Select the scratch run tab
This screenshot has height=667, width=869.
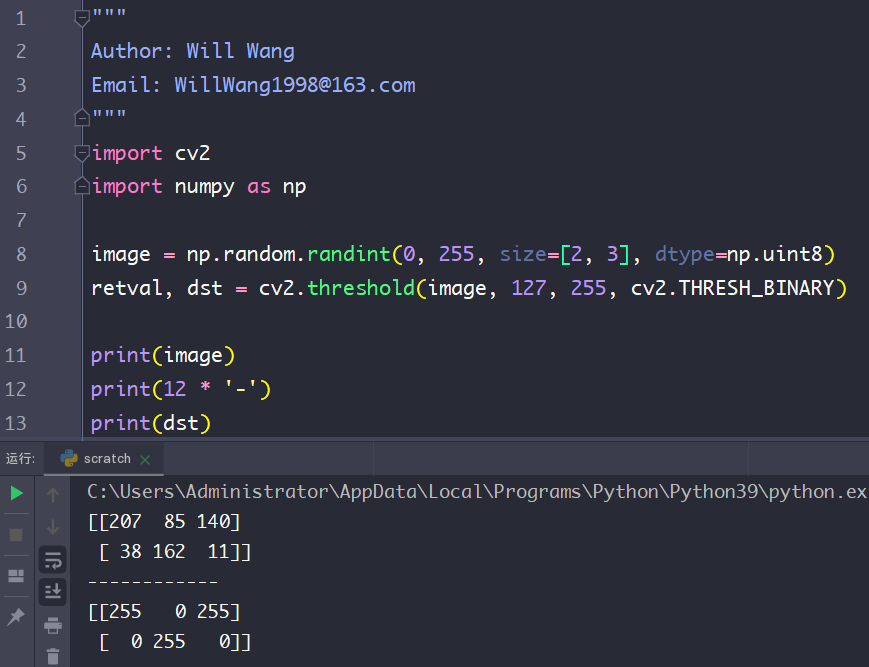[x=104, y=459]
